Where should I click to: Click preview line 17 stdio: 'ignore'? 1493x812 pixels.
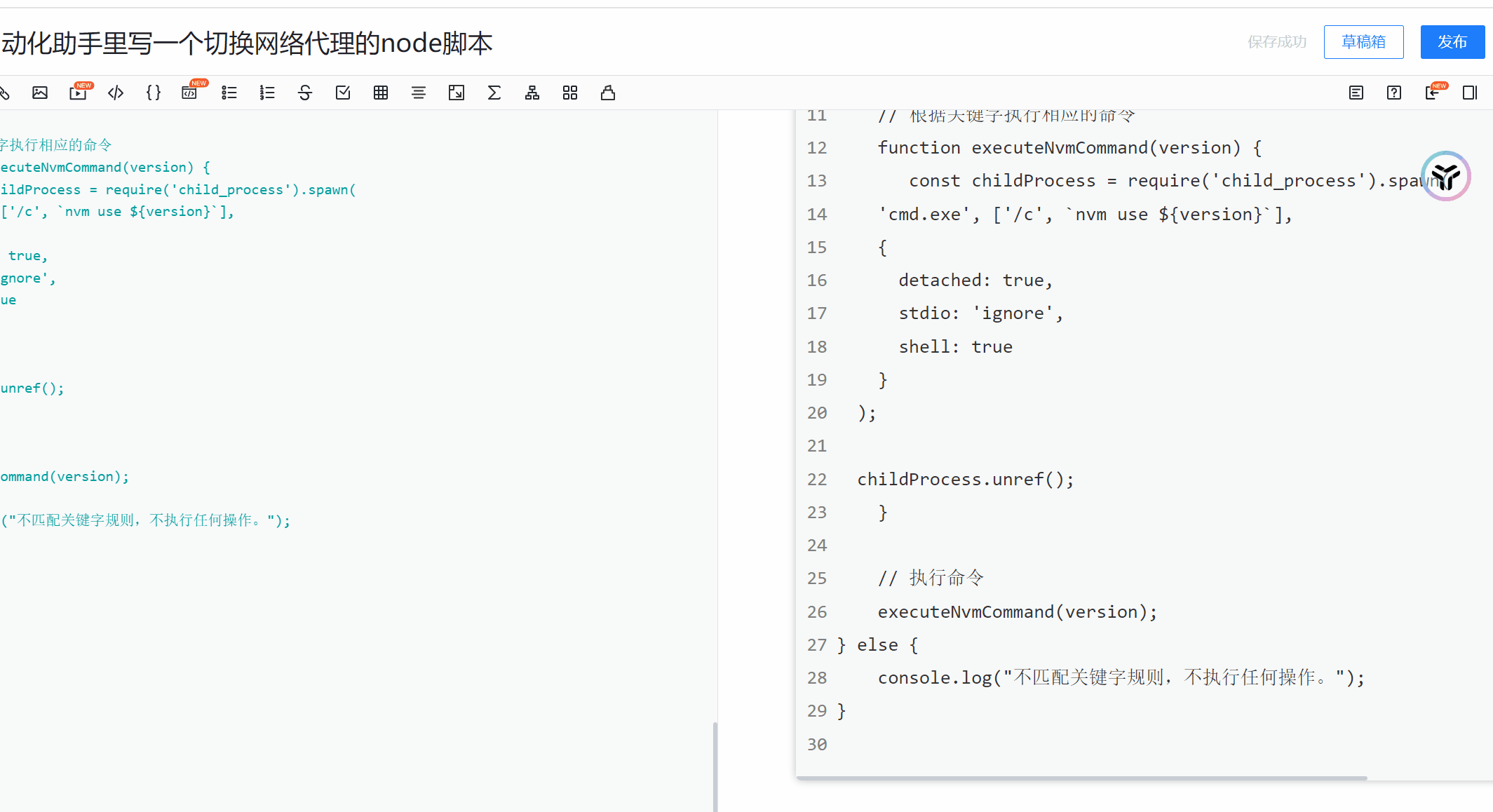(x=981, y=313)
